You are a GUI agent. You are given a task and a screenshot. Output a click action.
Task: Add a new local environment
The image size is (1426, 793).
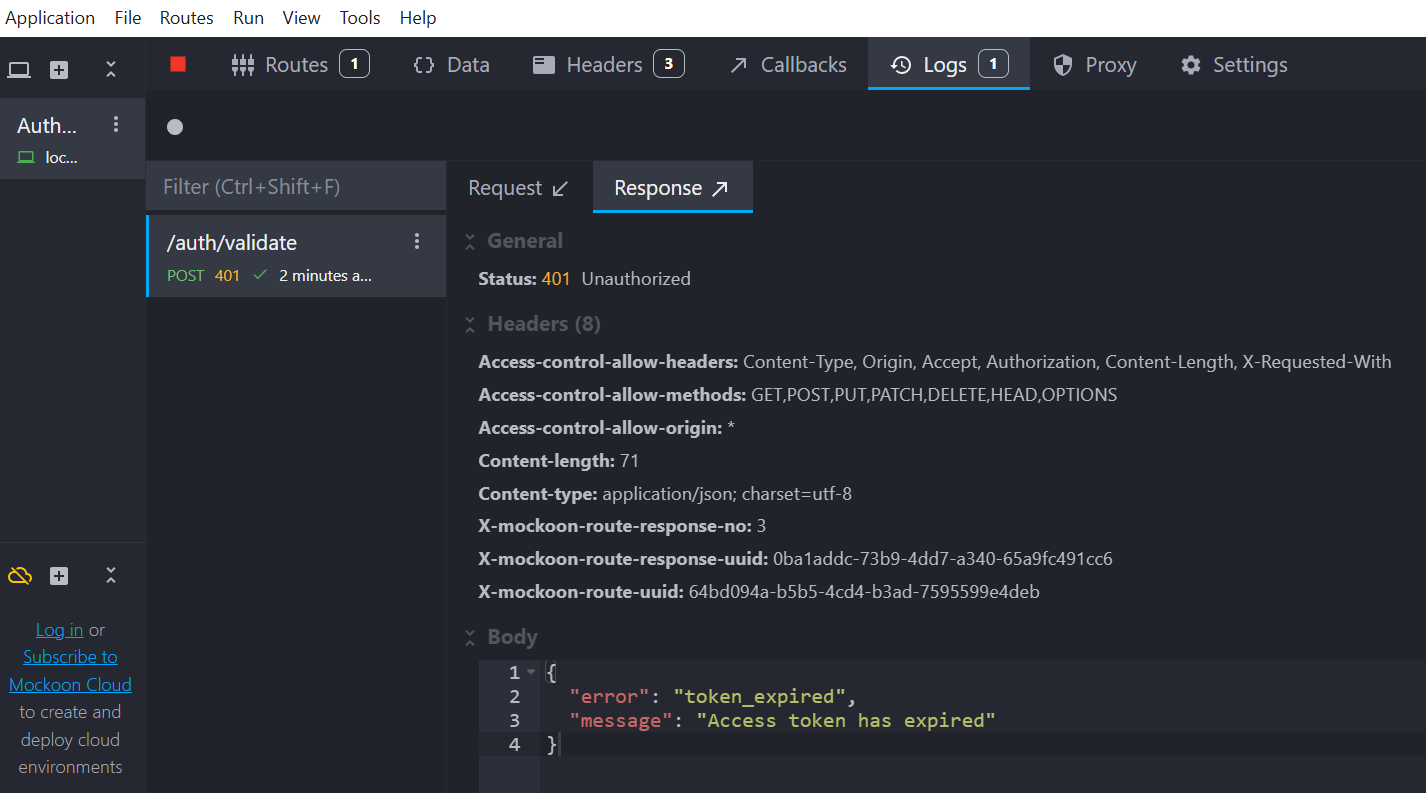[59, 70]
